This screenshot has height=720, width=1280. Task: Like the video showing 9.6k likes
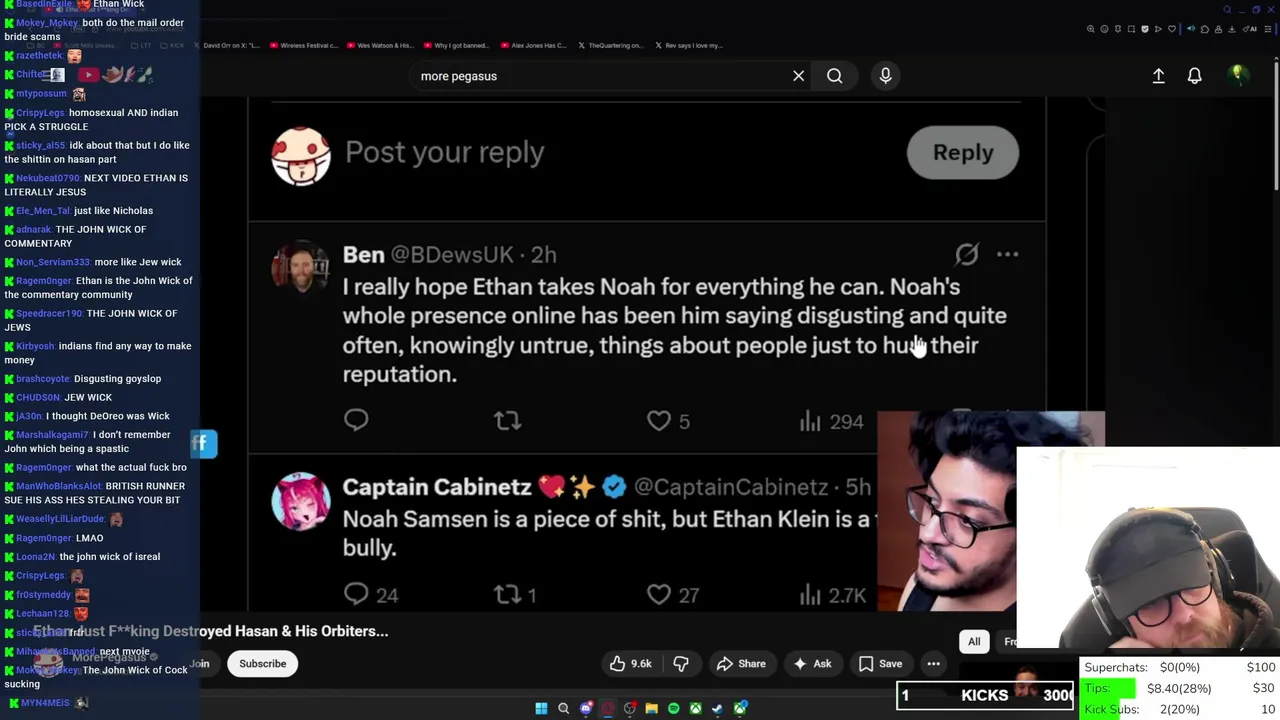[x=630, y=664]
